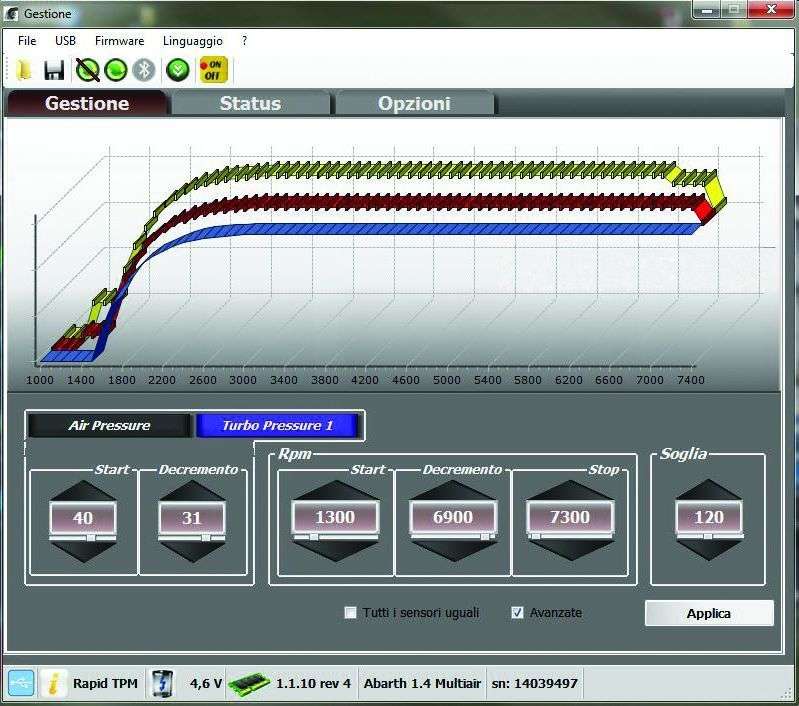Click the yellow info icon beside Rapid TPM
799x706 pixels.
click(x=53, y=683)
